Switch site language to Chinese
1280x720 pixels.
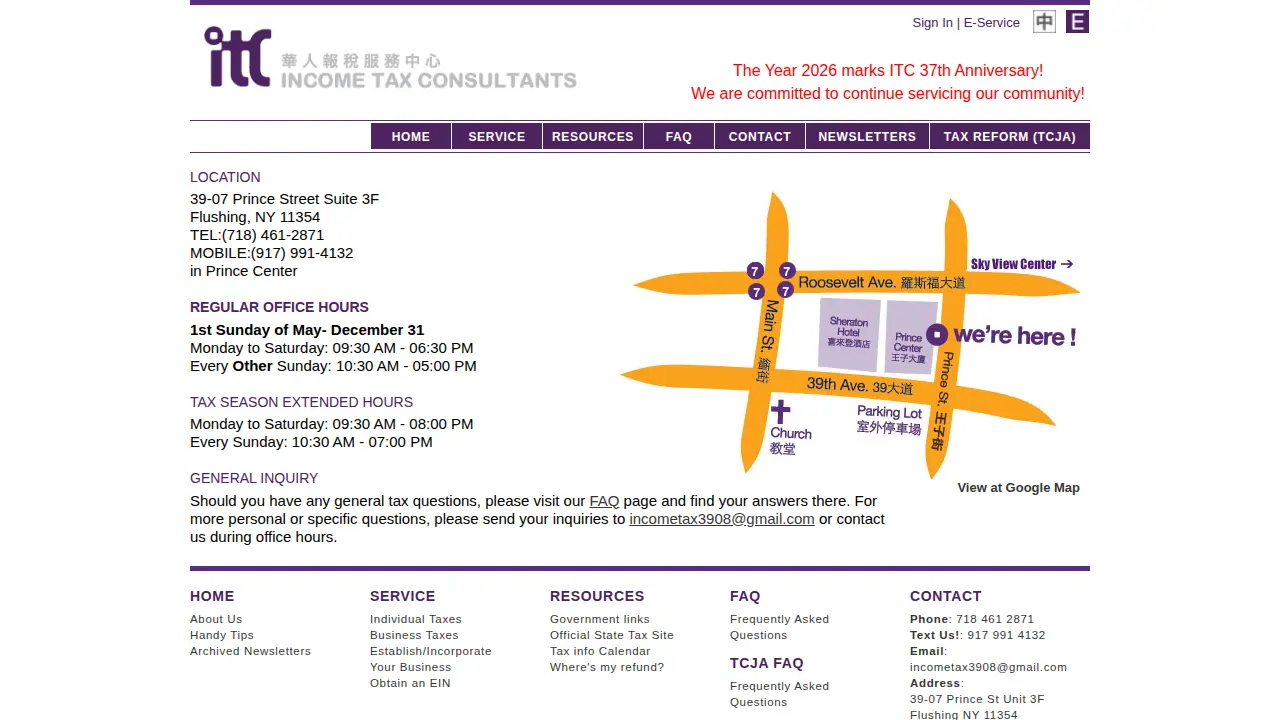1044,22
